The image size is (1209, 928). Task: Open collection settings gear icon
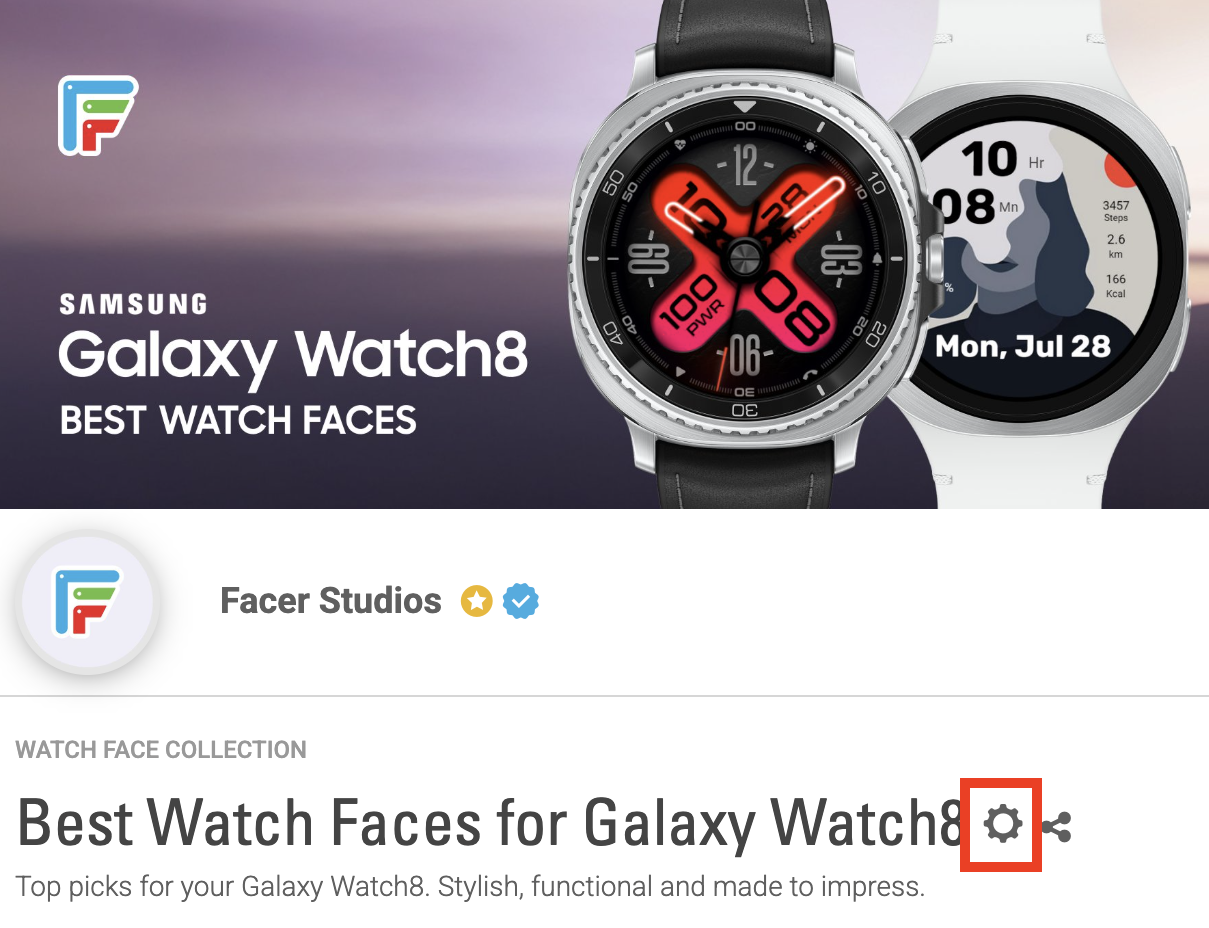[x=1002, y=825]
